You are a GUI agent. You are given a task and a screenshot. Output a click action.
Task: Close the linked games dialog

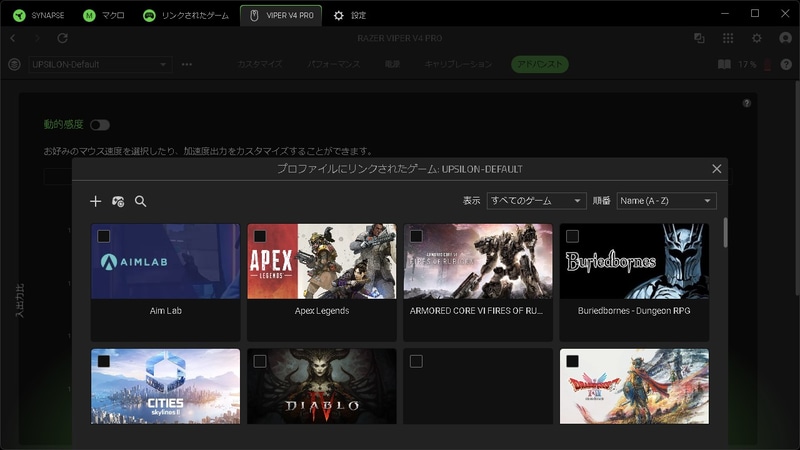tap(716, 169)
